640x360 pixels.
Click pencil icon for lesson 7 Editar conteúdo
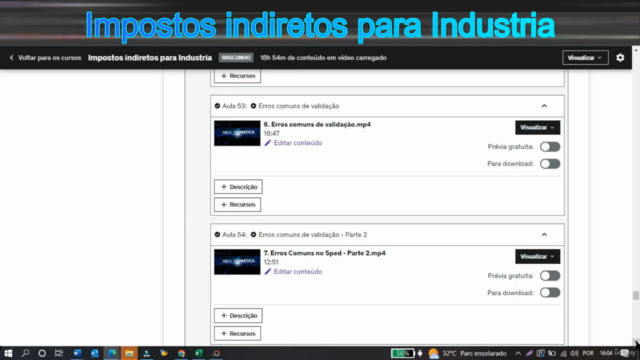coord(268,271)
